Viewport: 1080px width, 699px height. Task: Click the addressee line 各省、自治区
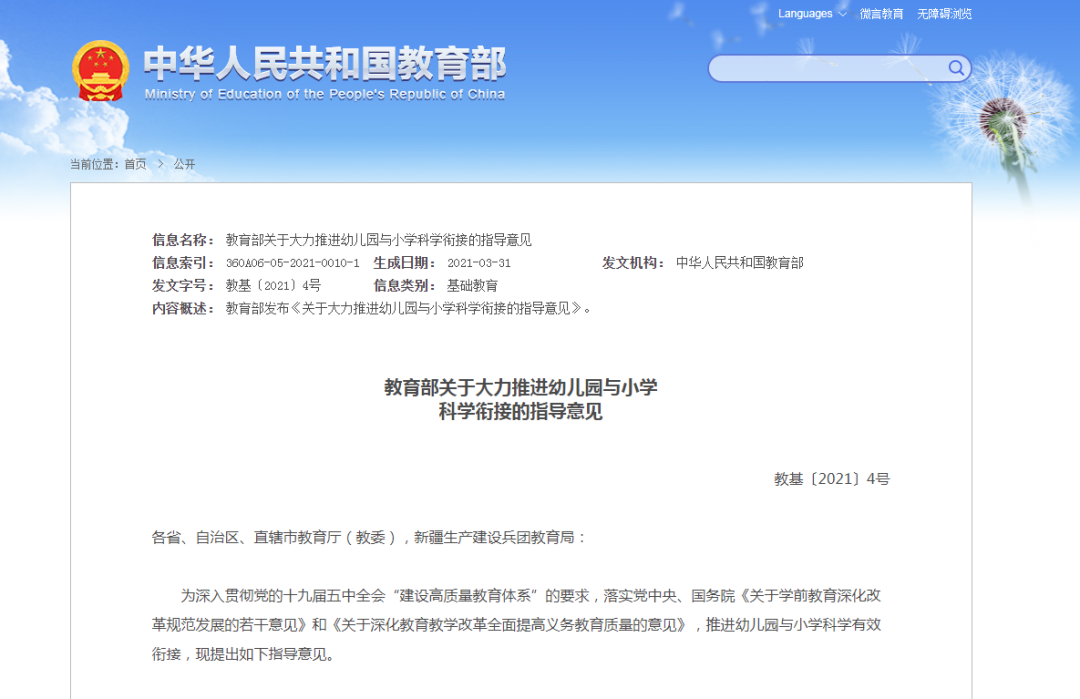coord(368,537)
